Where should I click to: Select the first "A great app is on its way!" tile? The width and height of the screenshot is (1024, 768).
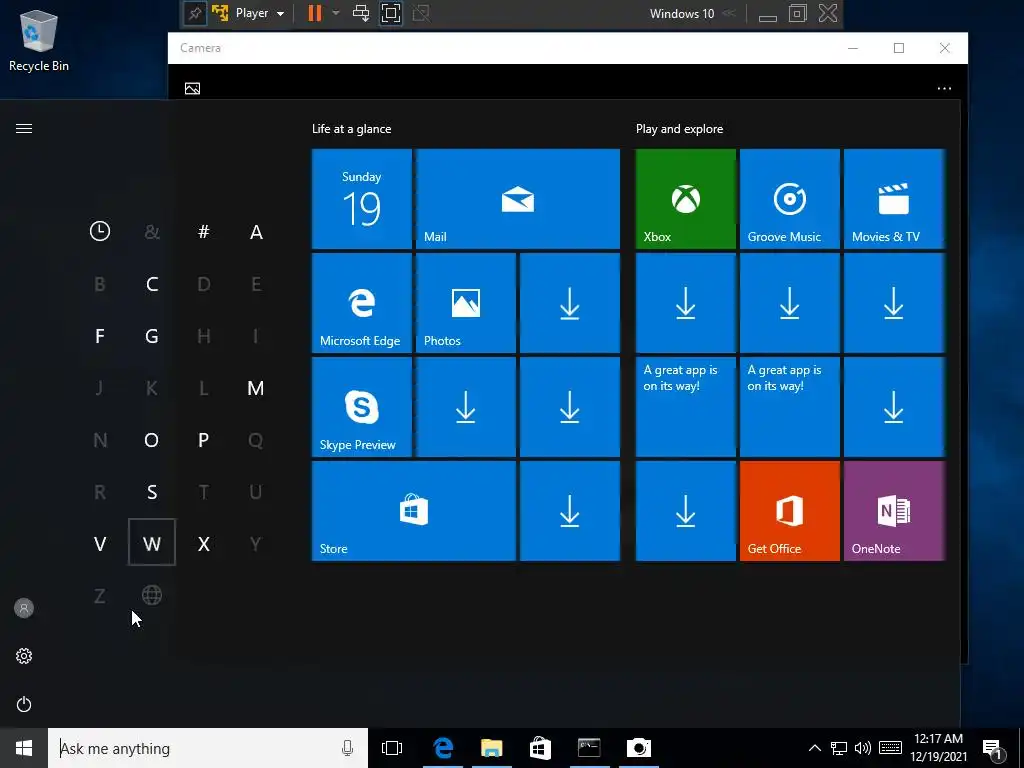click(x=686, y=407)
